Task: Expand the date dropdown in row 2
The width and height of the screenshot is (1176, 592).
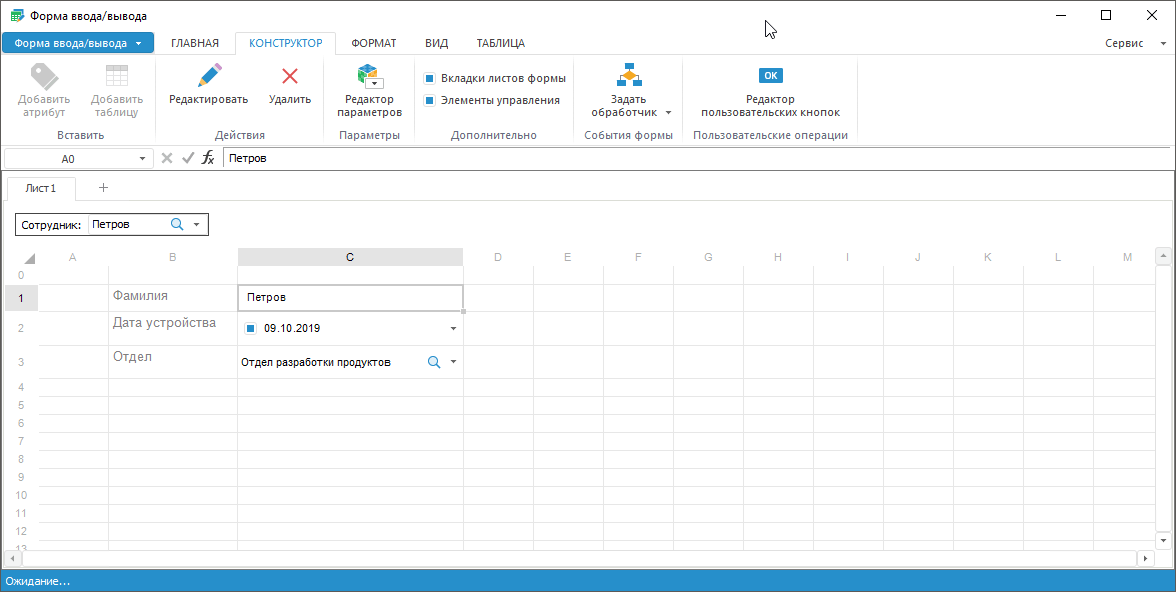Action: click(453, 328)
